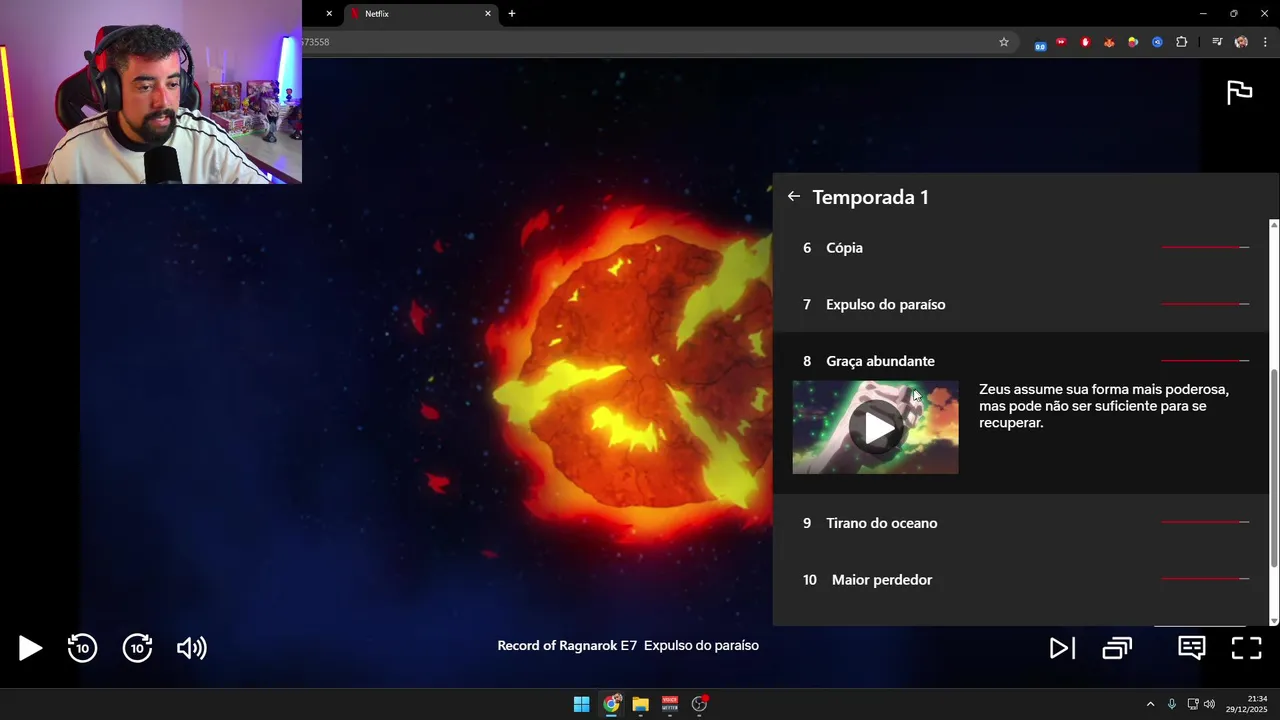Screen dimensions: 1280x720
Task: Click the volume speaker icon in player
Action: [191, 648]
